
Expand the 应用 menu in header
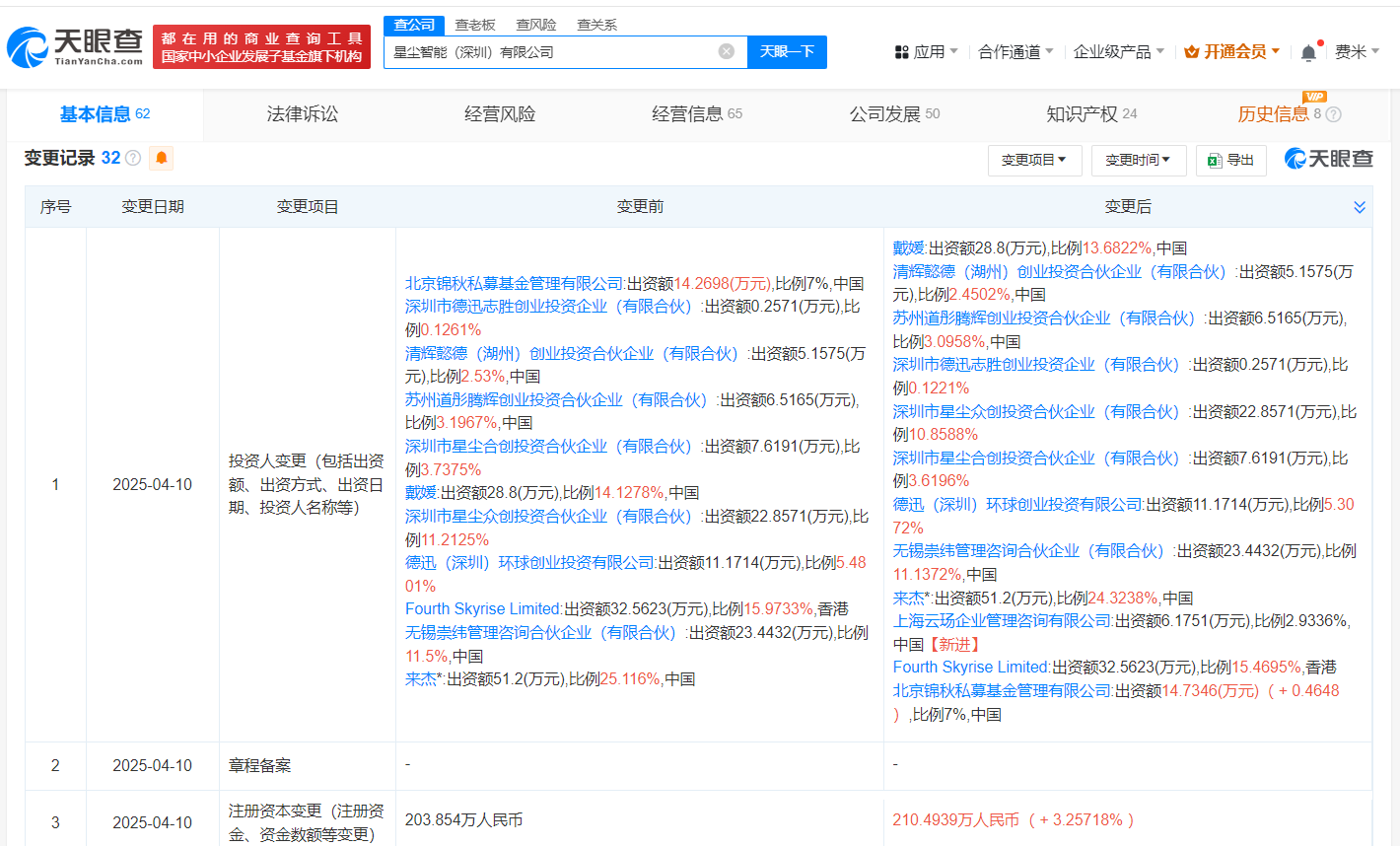click(x=926, y=51)
